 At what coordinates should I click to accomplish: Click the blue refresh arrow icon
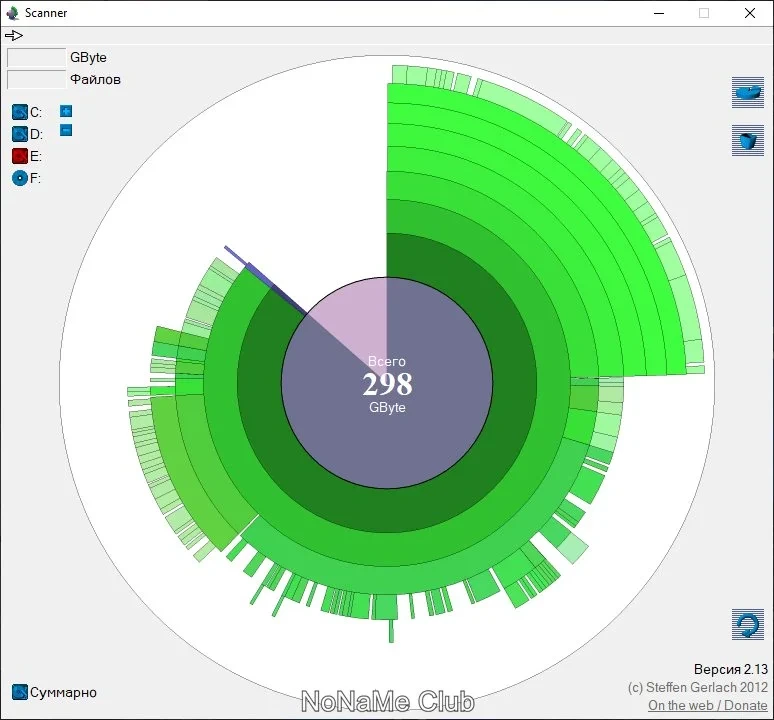[x=748, y=625]
